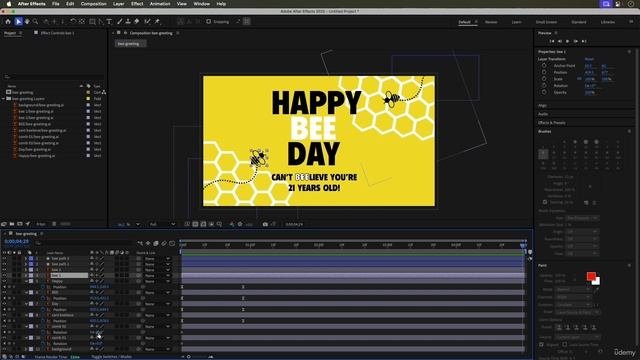Select the Selection arrow tool
Viewport: 640px width, 360px height.
[x=18, y=22]
